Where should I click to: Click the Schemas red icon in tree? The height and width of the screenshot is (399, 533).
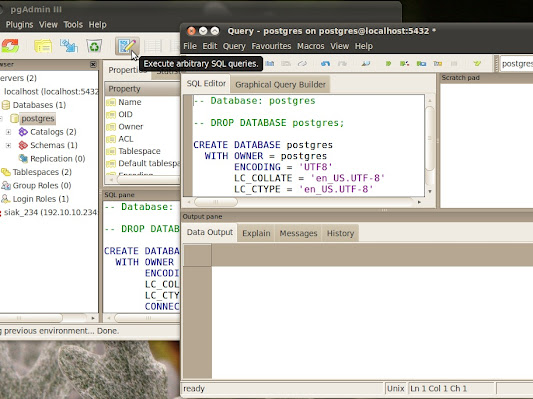coord(23,145)
